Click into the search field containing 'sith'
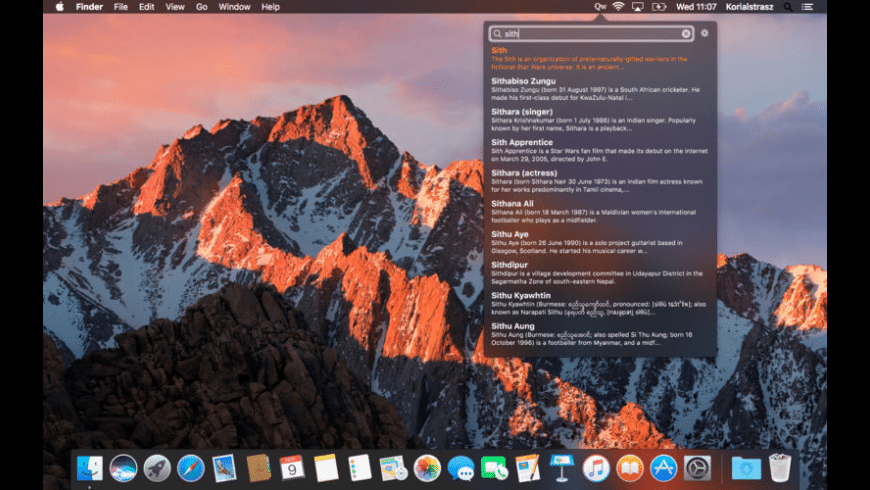 tap(590, 34)
